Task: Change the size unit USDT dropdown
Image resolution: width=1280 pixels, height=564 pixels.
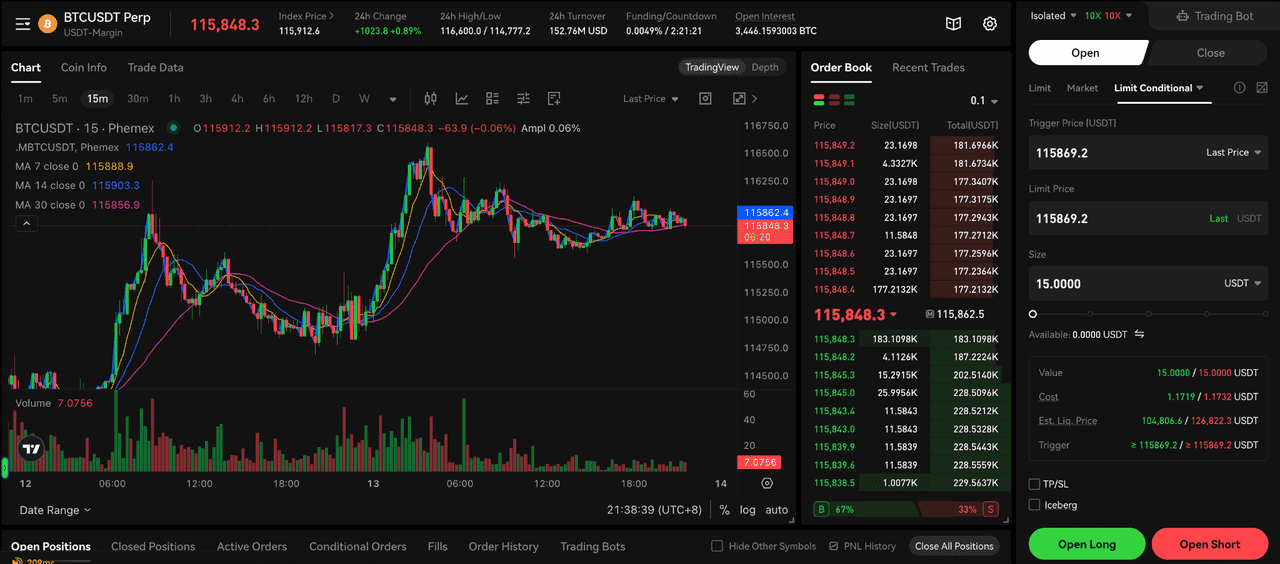Action: point(1243,283)
